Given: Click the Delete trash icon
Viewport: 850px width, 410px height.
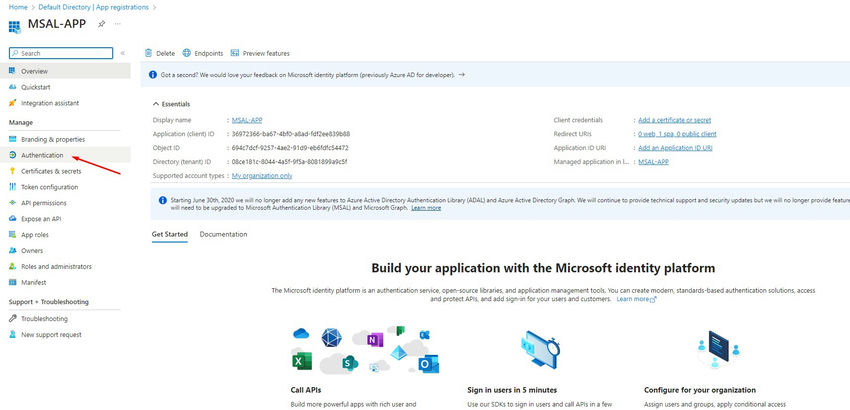Looking at the screenshot, I should (149, 53).
